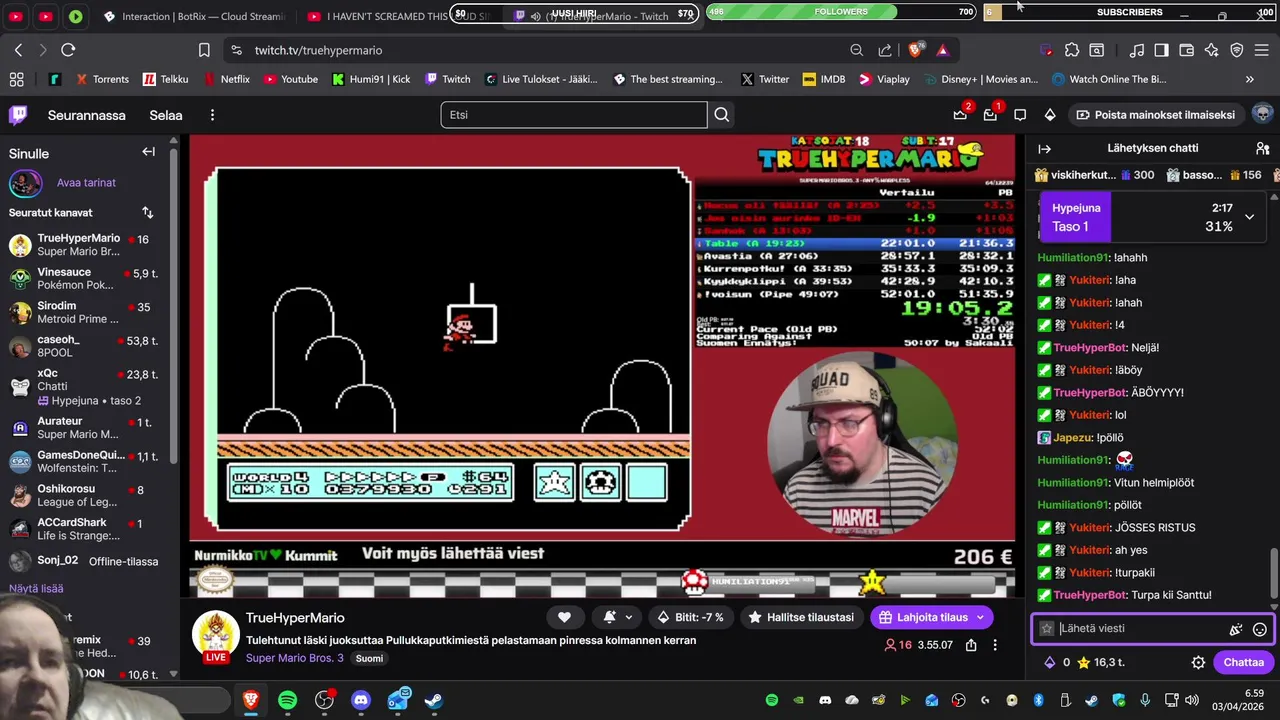Viewport: 1280px width, 720px height.
Task: Toggle the follow heart button
Action: [x=564, y=617]
